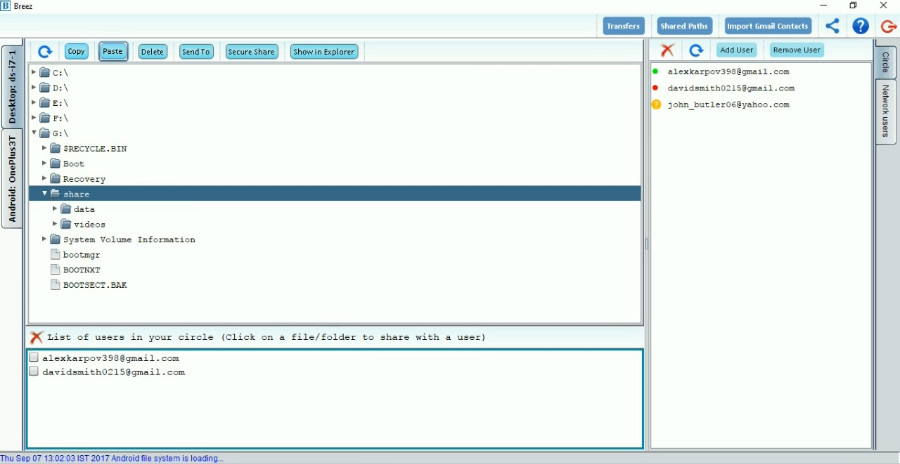This screenshot has height=464, width=900.
Task: Click the vertical splitter handle between panels
Action: coord(646,244)
